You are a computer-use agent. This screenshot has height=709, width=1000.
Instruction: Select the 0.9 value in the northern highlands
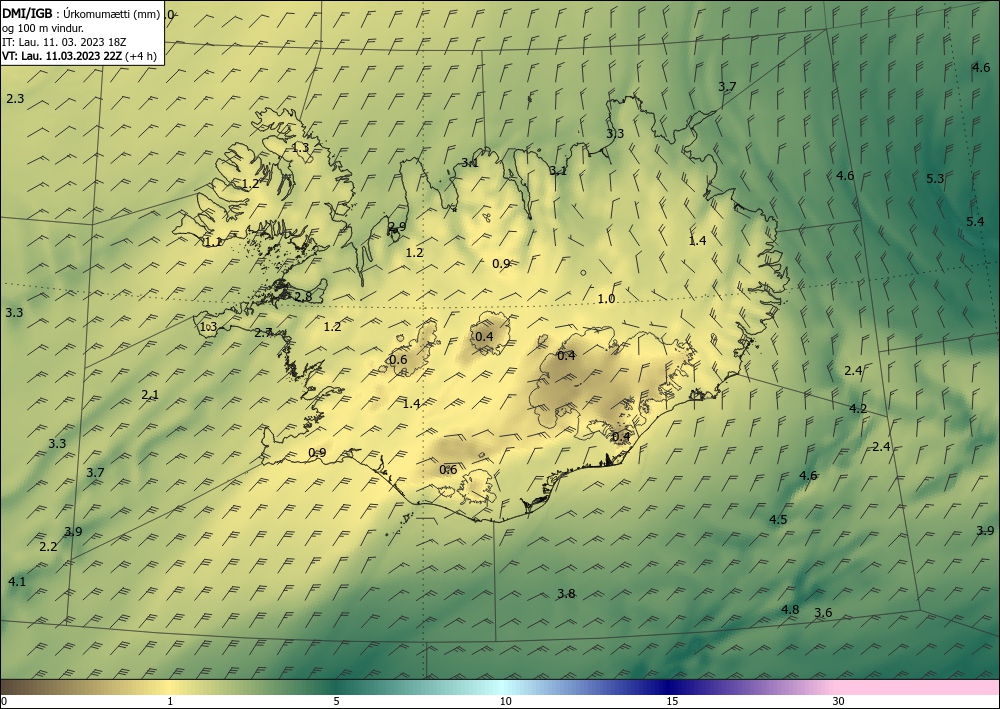501,263
